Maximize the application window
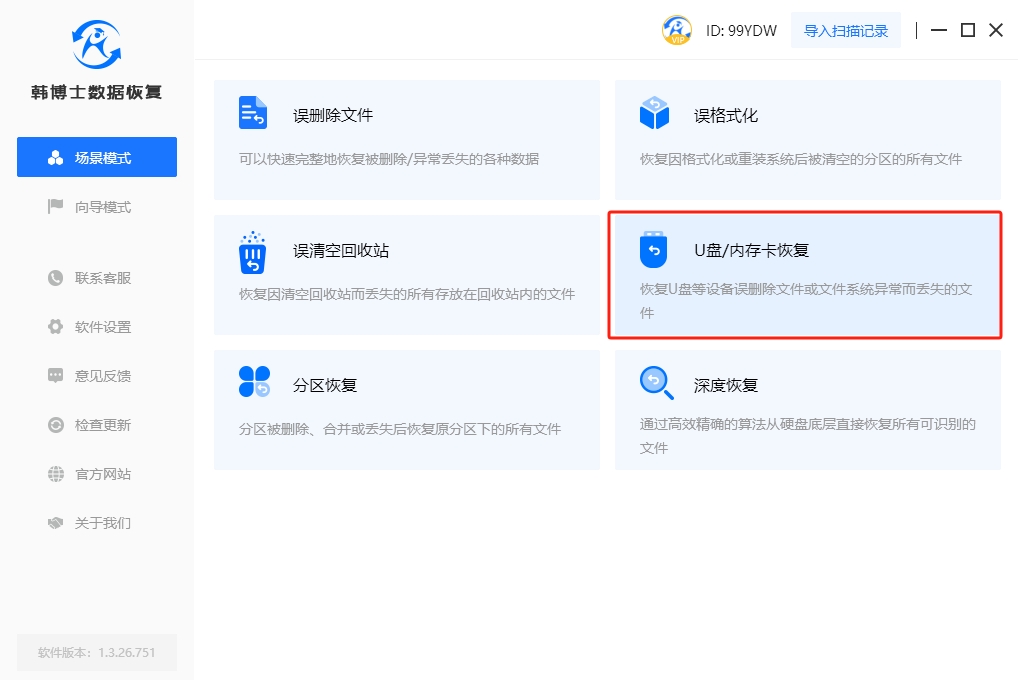Viewport: 1020px width, 680px height. (967, 30)
